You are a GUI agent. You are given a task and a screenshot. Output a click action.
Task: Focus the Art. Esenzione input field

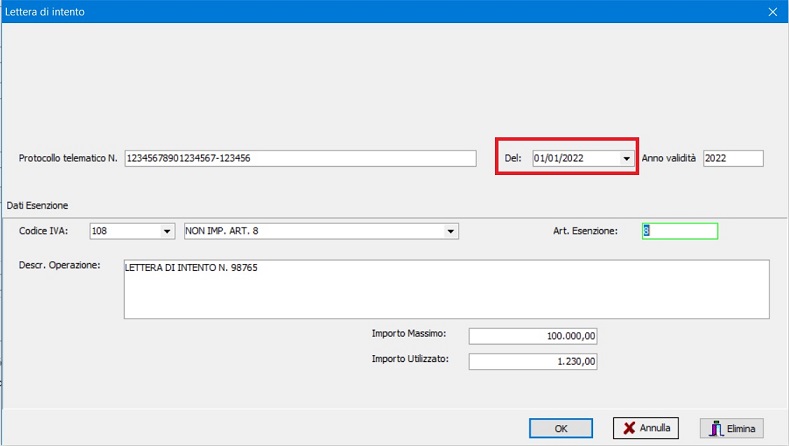point(680,231)
